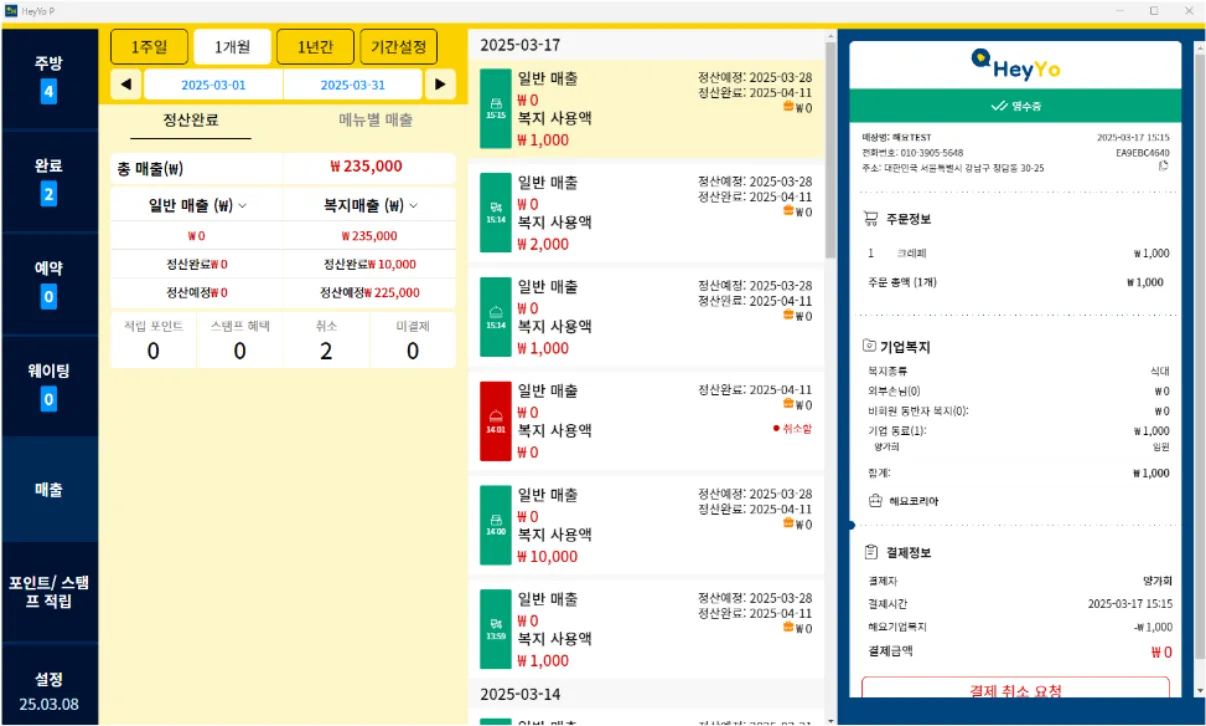Click the order code EA9EBC4640
Screen dimensions: 1206x726
click(x=1142, y=153)
